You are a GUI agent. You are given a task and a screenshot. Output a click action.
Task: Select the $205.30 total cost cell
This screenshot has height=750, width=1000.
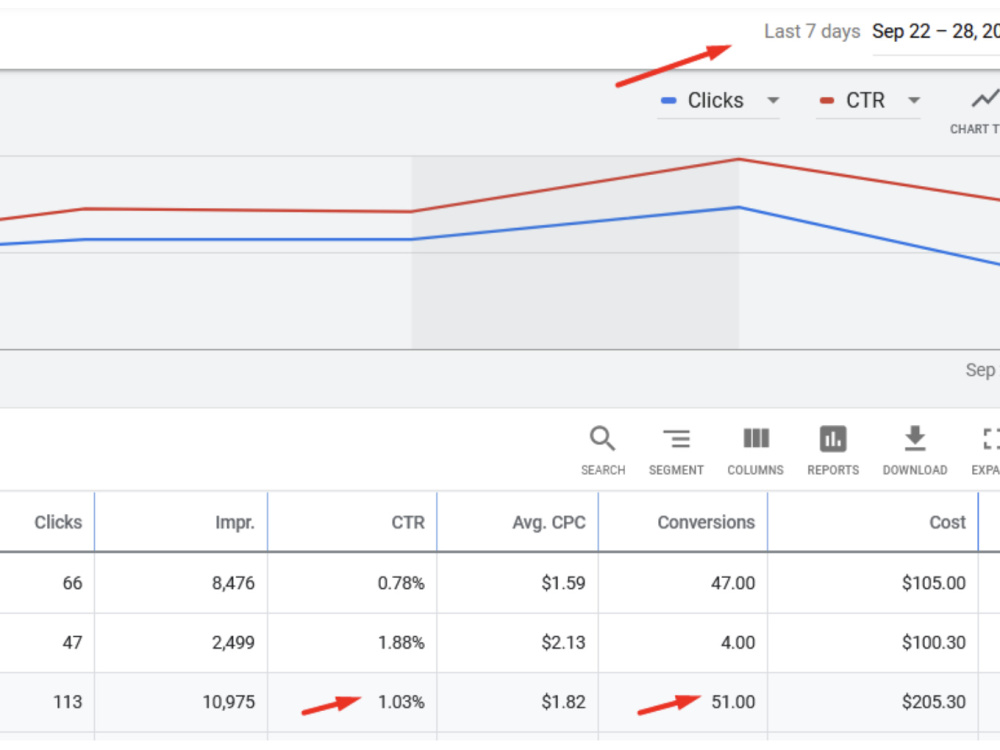coord(934,702)
